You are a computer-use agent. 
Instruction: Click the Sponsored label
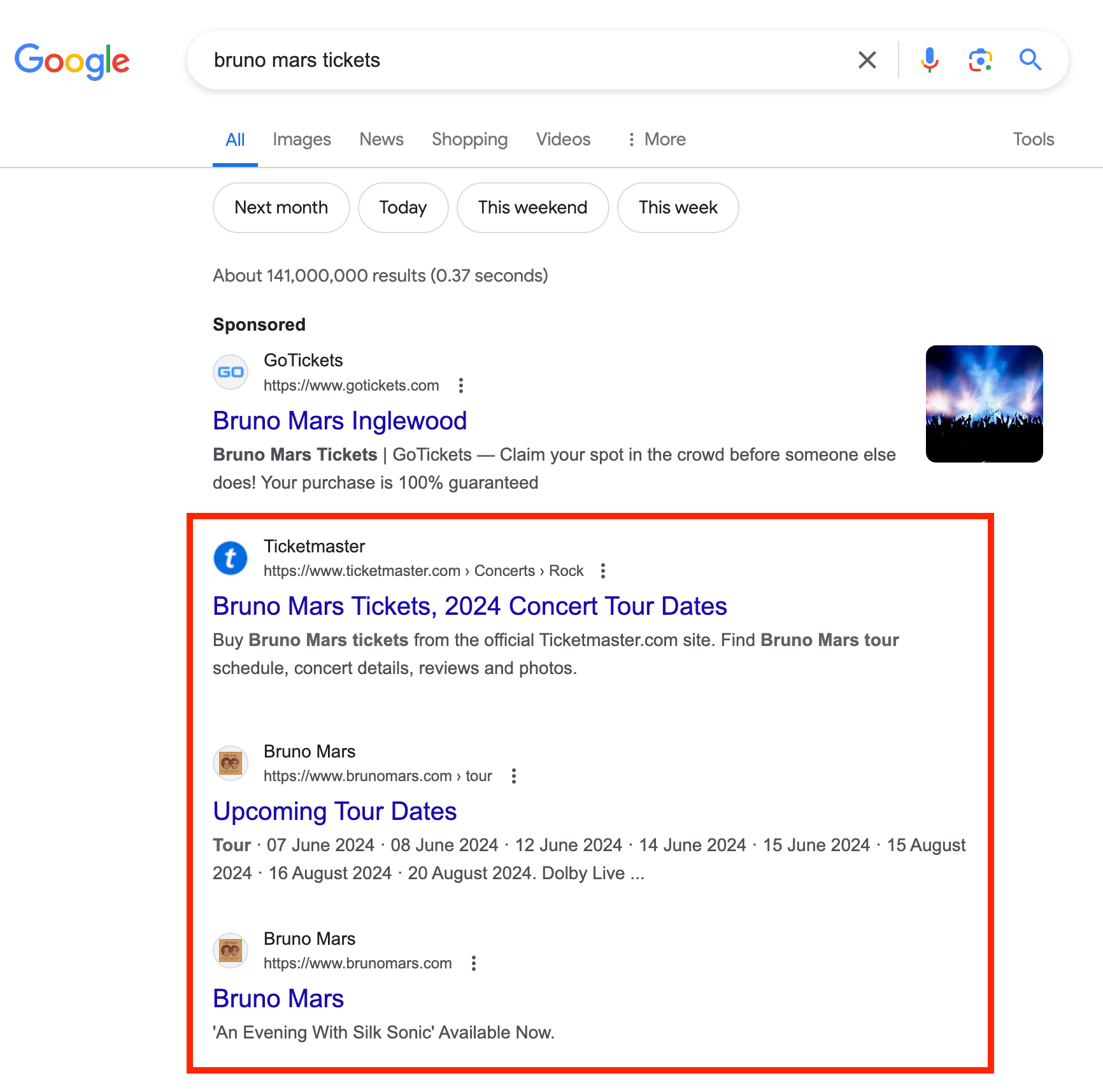[259, 325]
